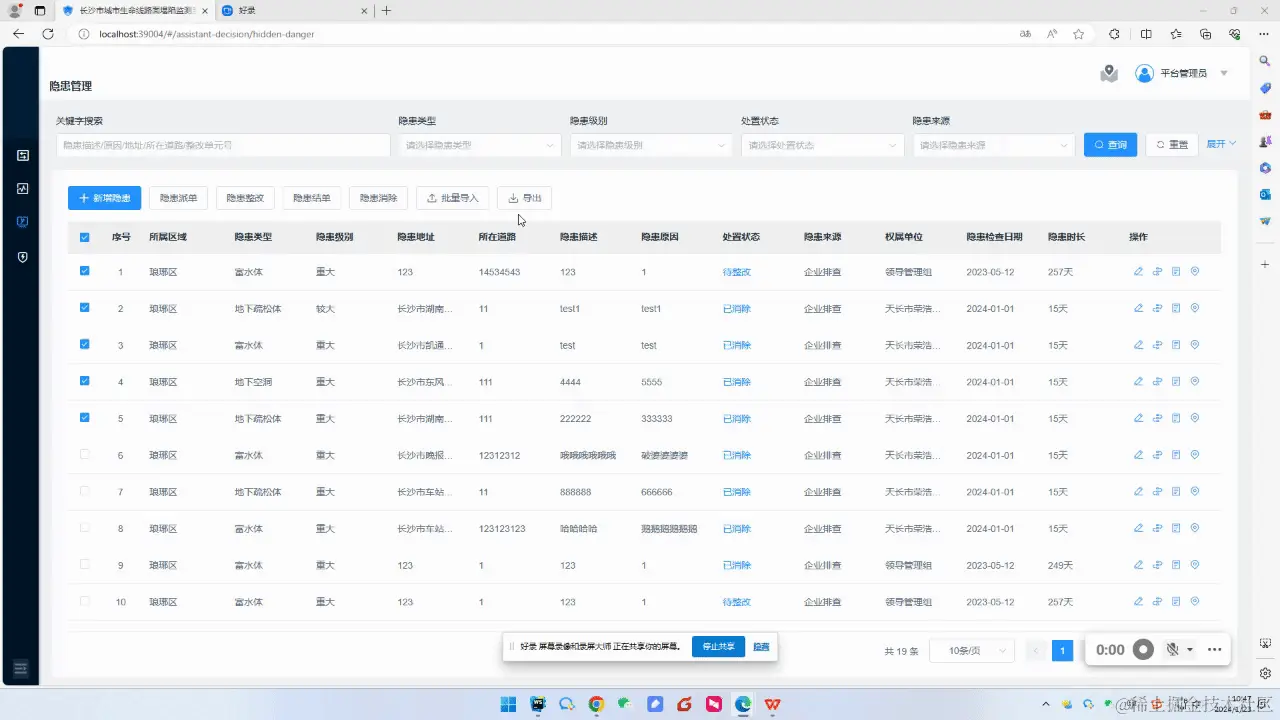Click the keyword search input field
Screen dimensions: 1280x720
pos(223,145)
